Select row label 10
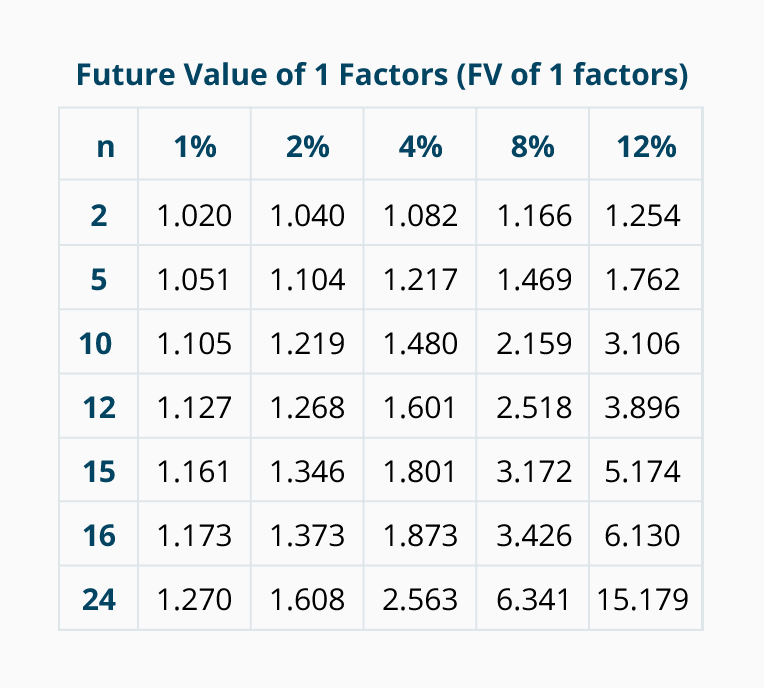 98,343
